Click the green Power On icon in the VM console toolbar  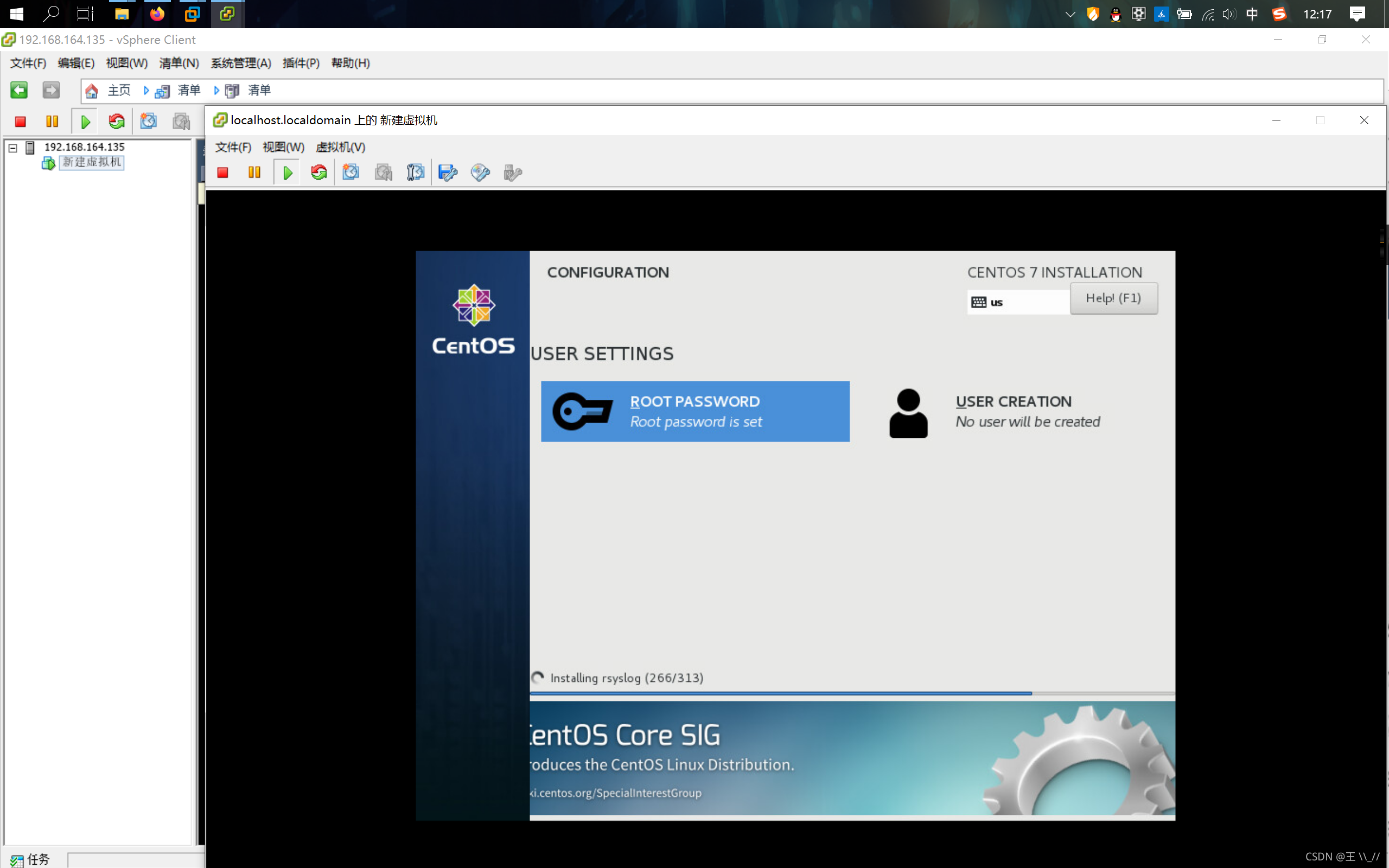click(288, 172)
